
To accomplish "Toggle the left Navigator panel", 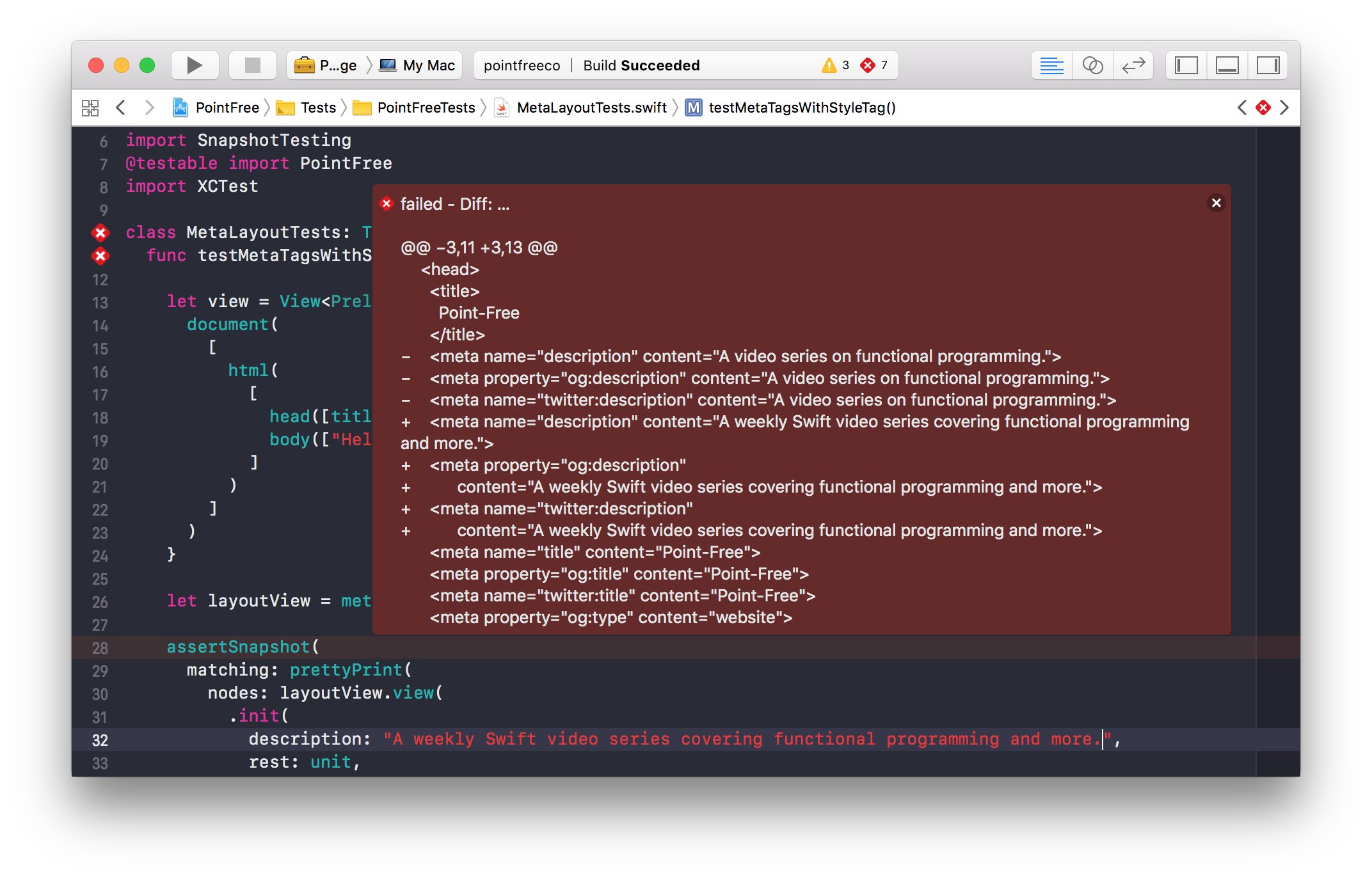I will click(1186, 65).
